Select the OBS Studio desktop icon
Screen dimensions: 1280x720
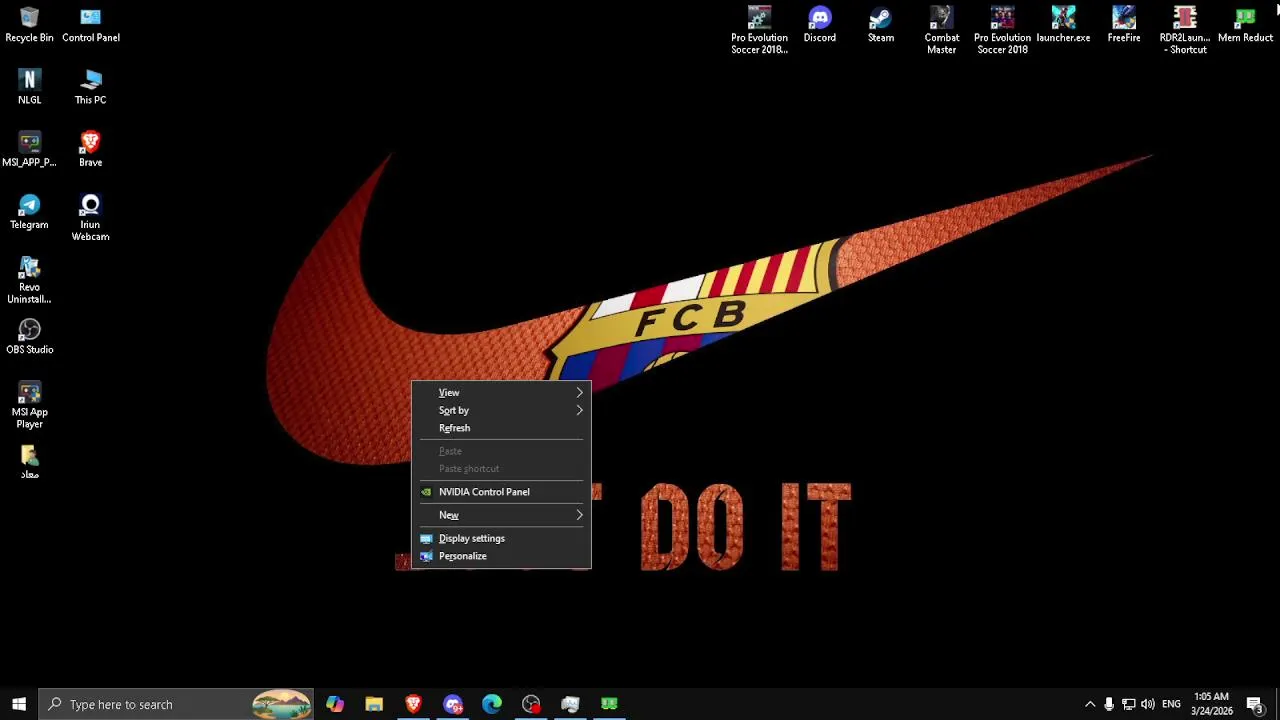(29, 337)
